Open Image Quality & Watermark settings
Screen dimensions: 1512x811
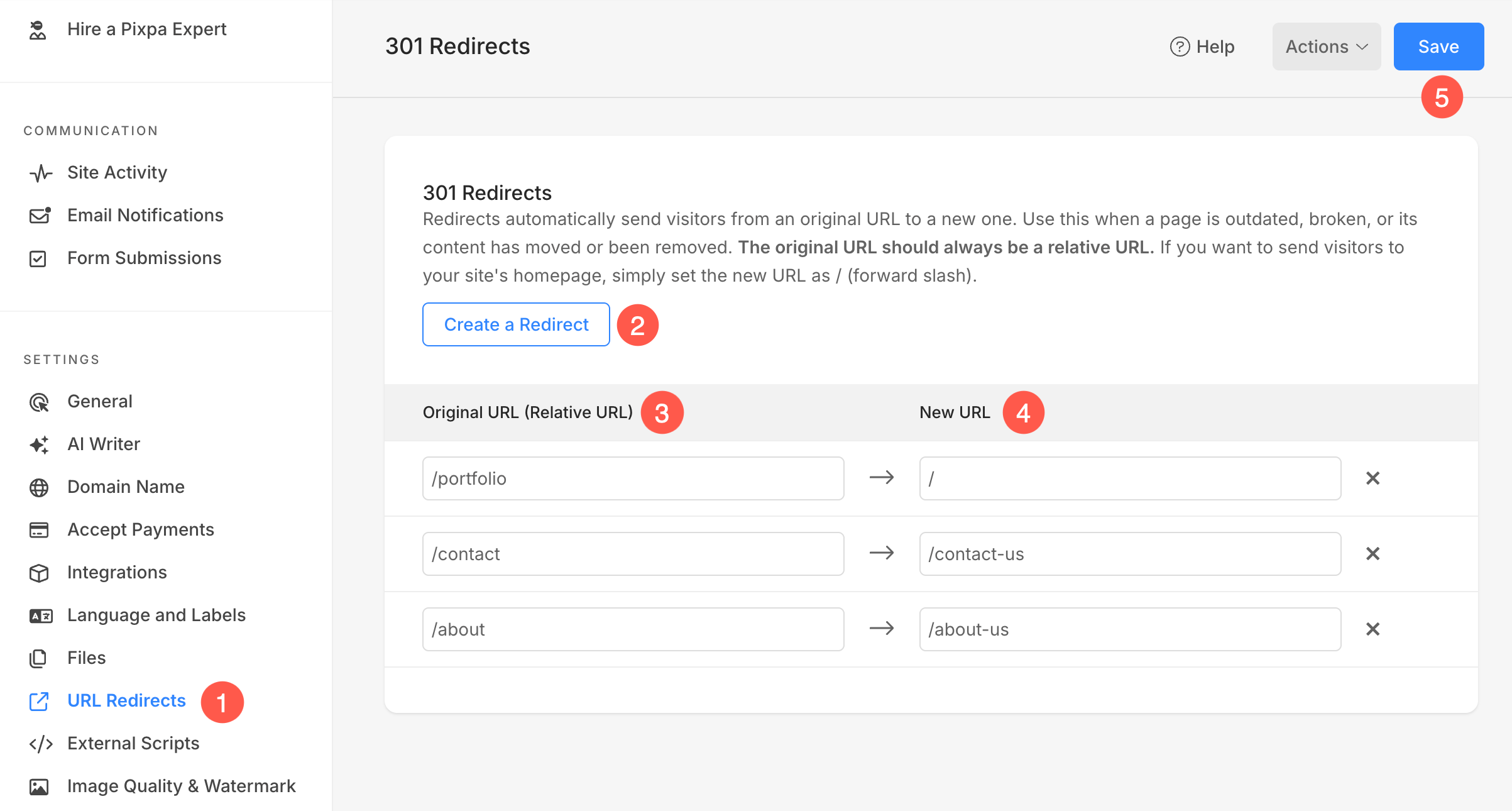click(181, 786)
